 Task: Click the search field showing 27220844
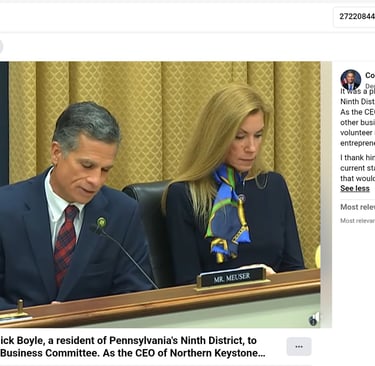[x=354, y=17]
